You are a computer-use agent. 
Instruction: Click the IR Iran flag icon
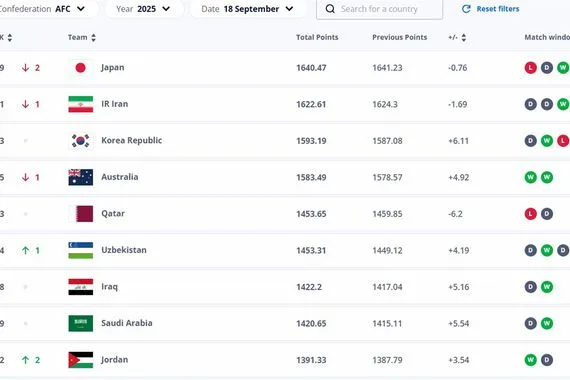tap(81, 104)
